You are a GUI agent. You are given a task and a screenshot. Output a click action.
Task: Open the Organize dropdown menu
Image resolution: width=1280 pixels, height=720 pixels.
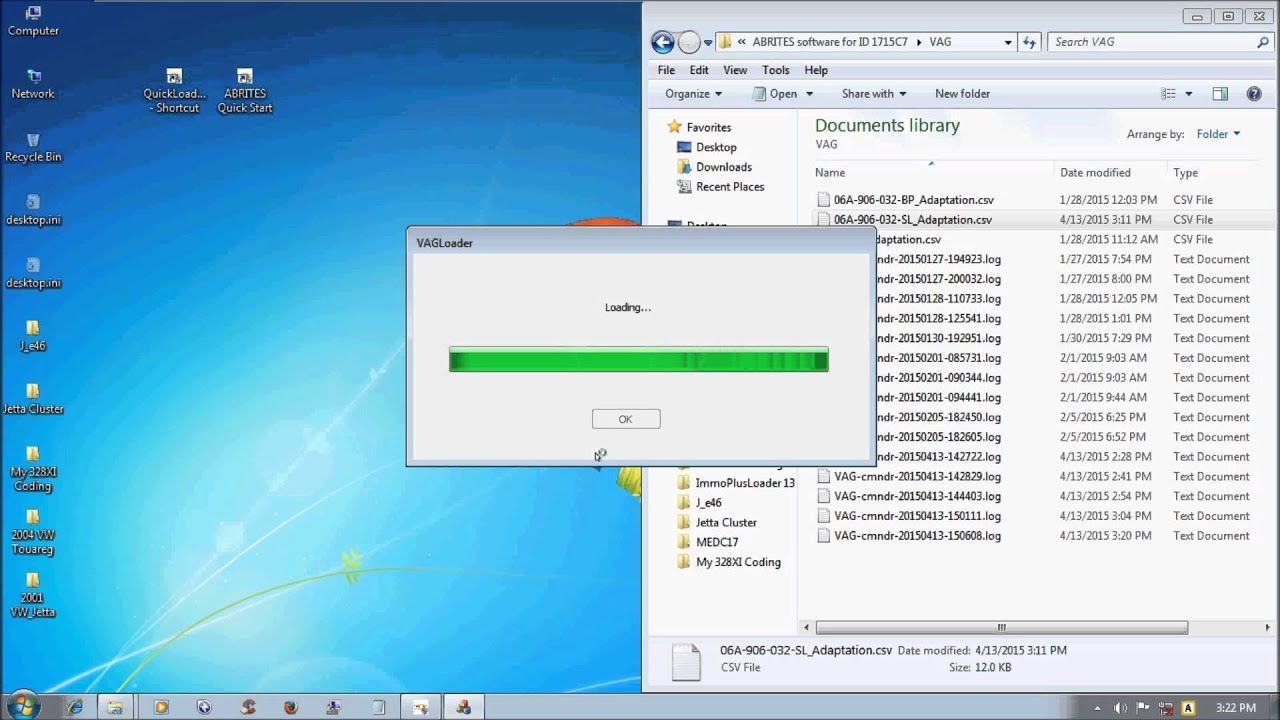pos(693,94)
